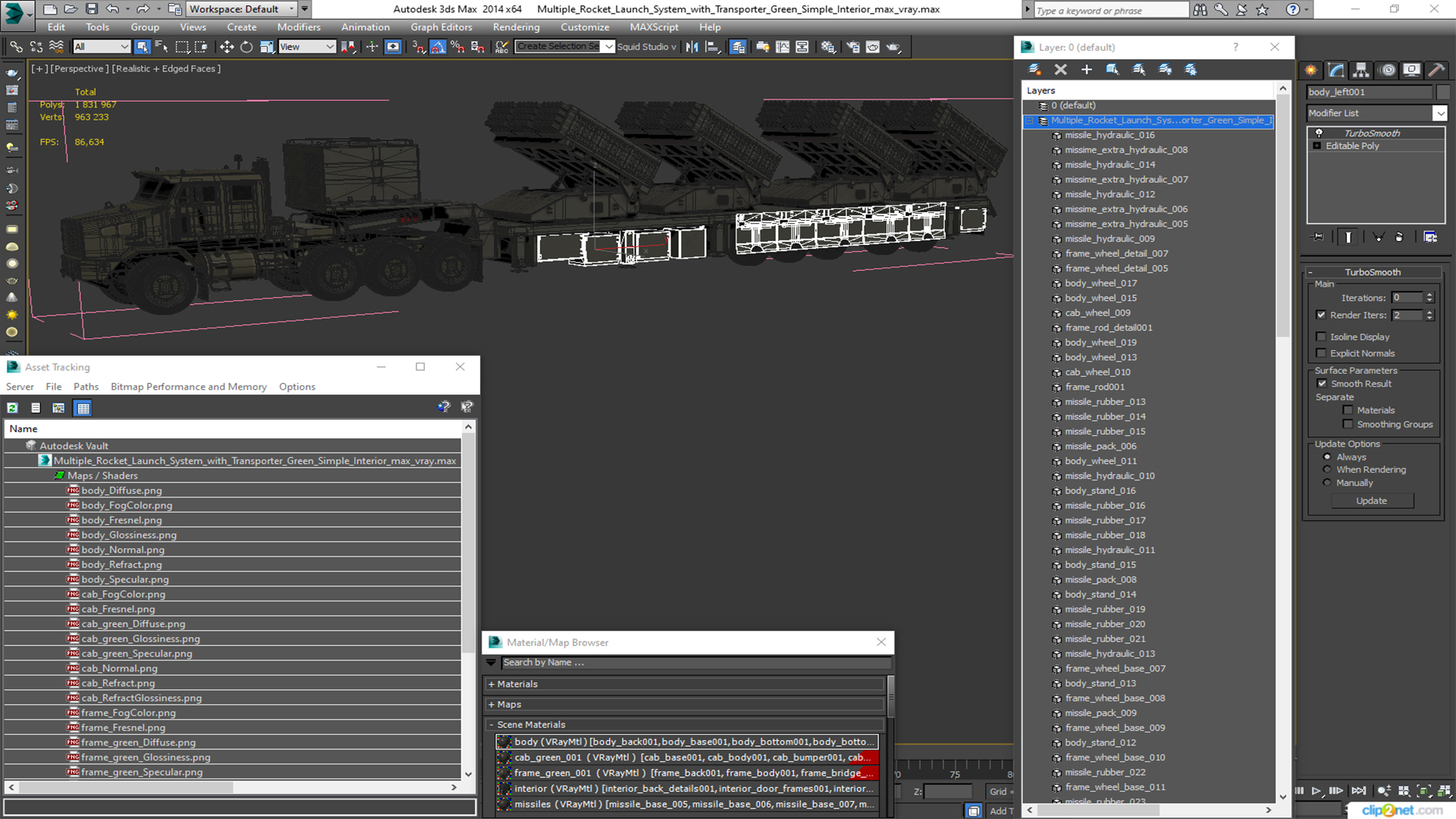Open the Motion command panel tab
1456x819 pixels.
1387,70
